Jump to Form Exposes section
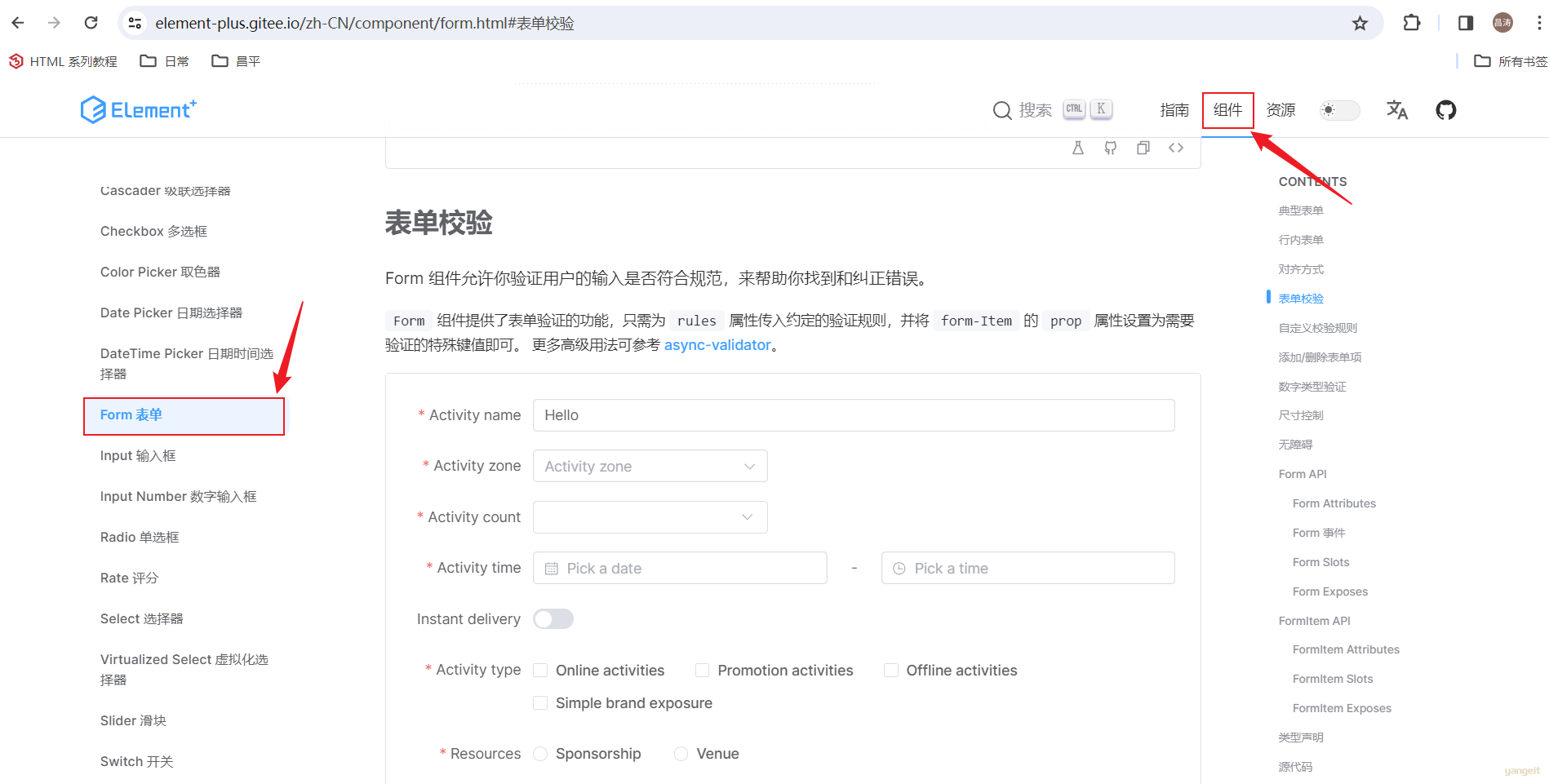This screenshot has height=784, width=1549. coord(1330,591)
